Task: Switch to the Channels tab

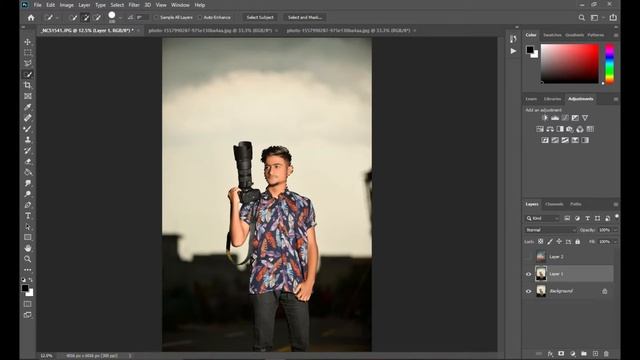Action: [554, 204]
